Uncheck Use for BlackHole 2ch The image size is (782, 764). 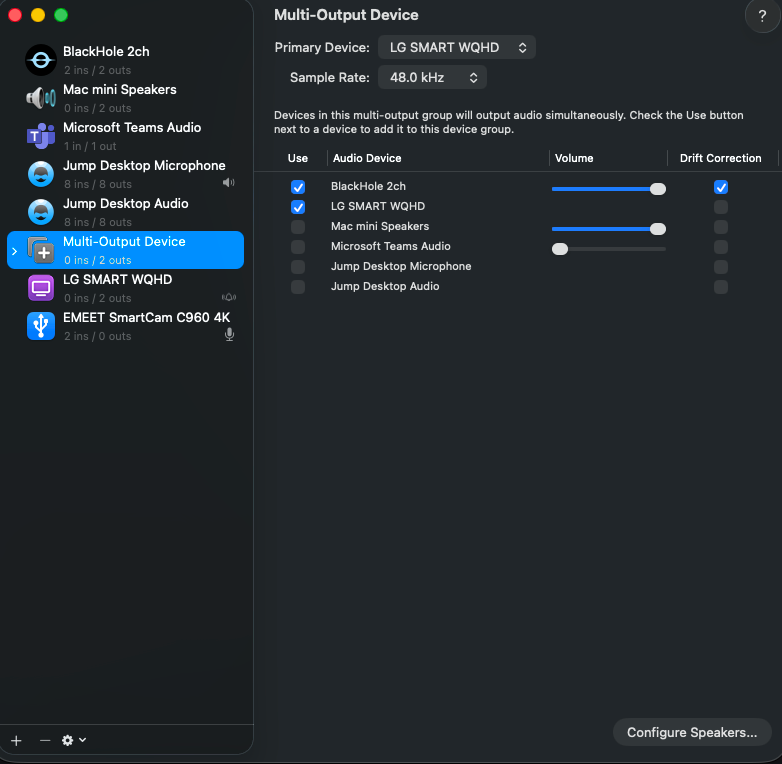(x=298, y=187)
